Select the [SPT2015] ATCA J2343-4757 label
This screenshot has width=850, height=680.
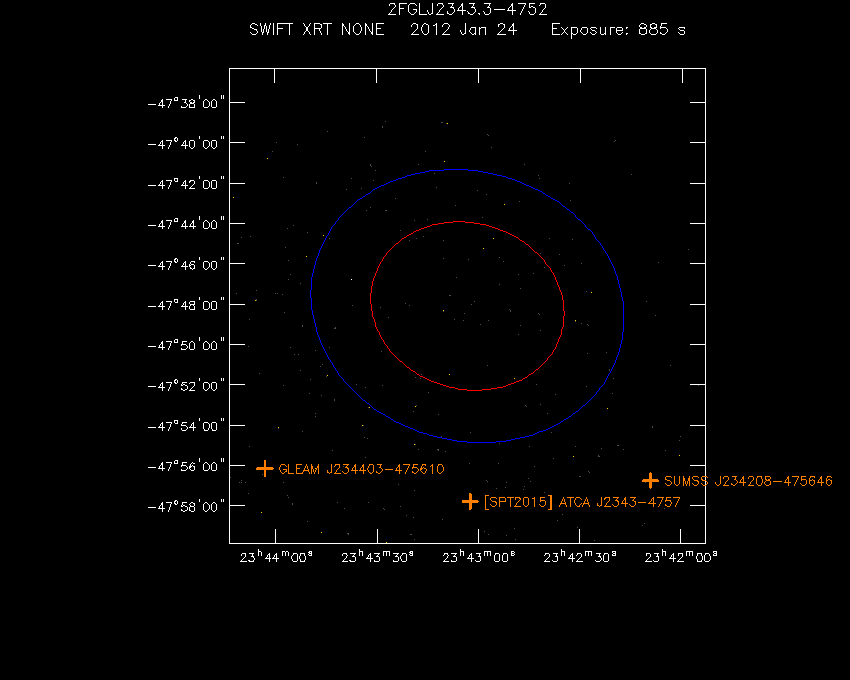click(x=582, y=502)
